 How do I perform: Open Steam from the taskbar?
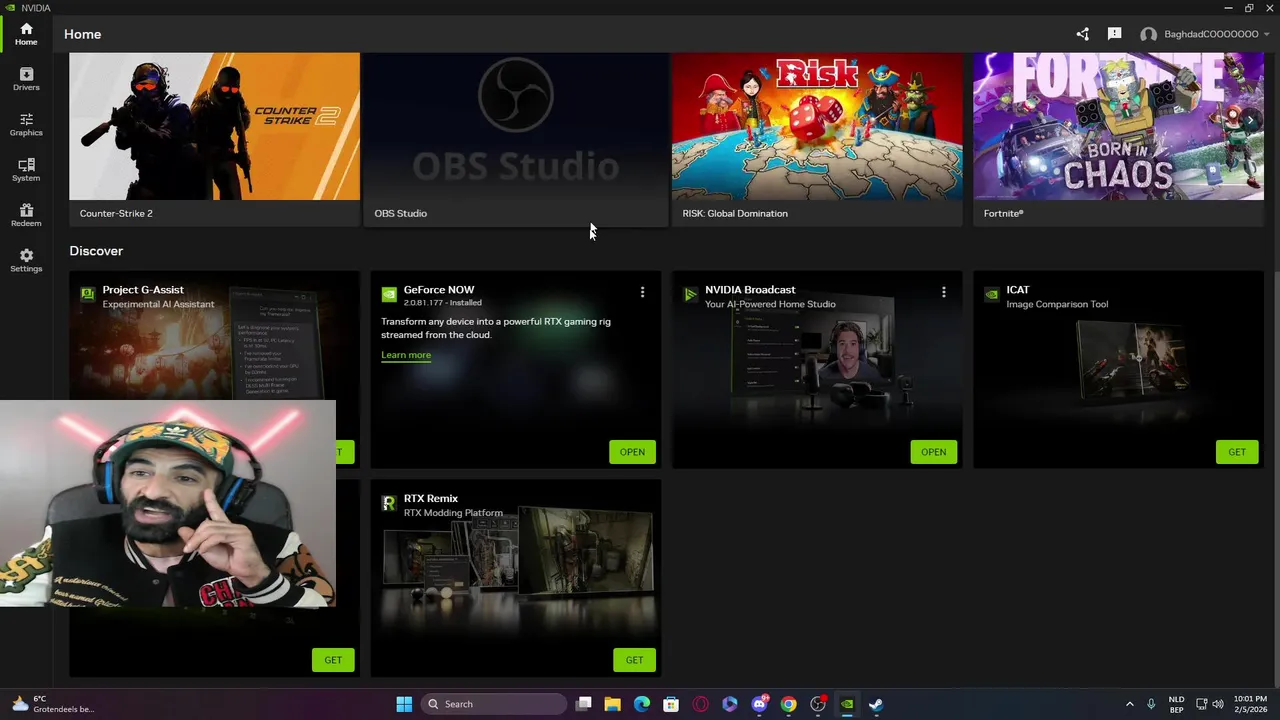pyautogui.click(x=876, y=704)
